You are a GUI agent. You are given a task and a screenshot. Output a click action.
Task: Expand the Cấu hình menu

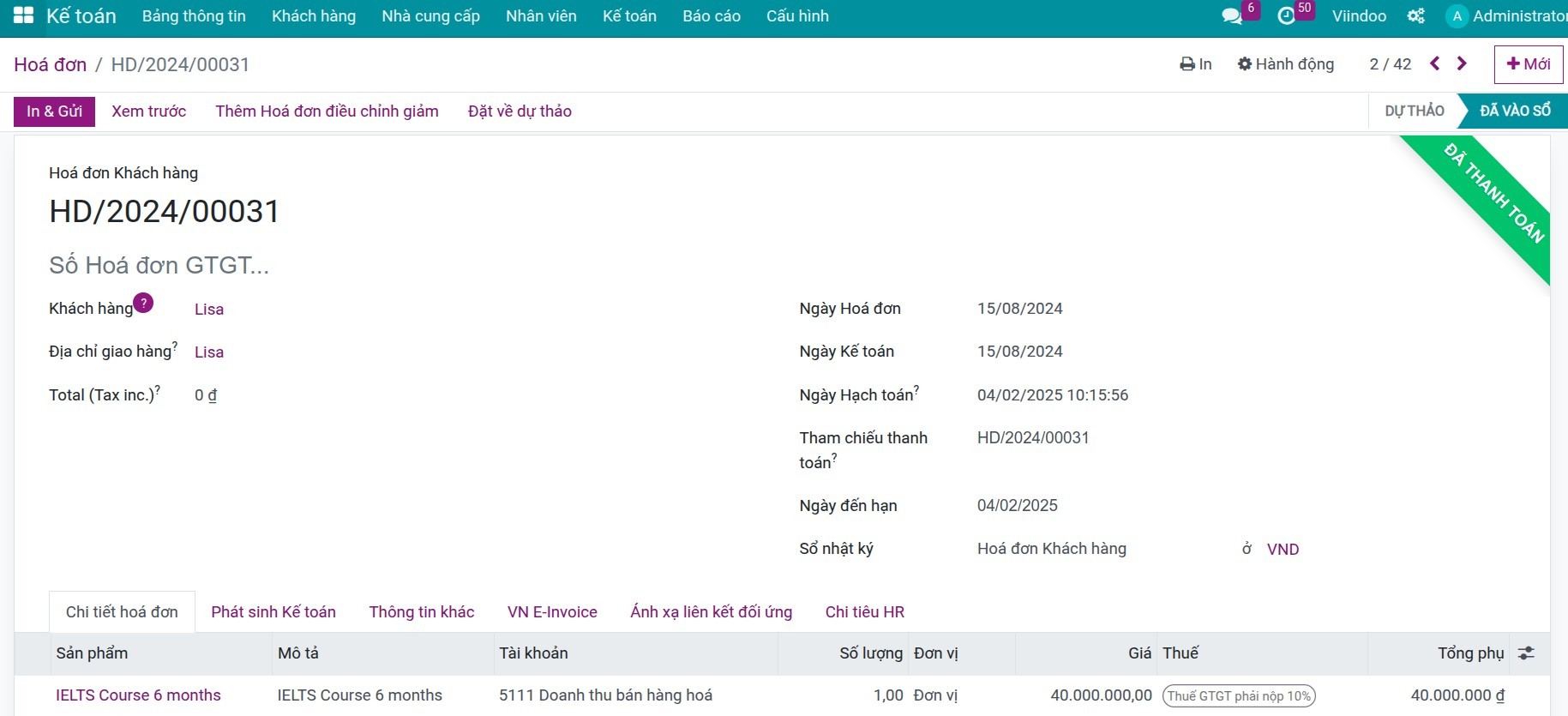click(796, 16)
